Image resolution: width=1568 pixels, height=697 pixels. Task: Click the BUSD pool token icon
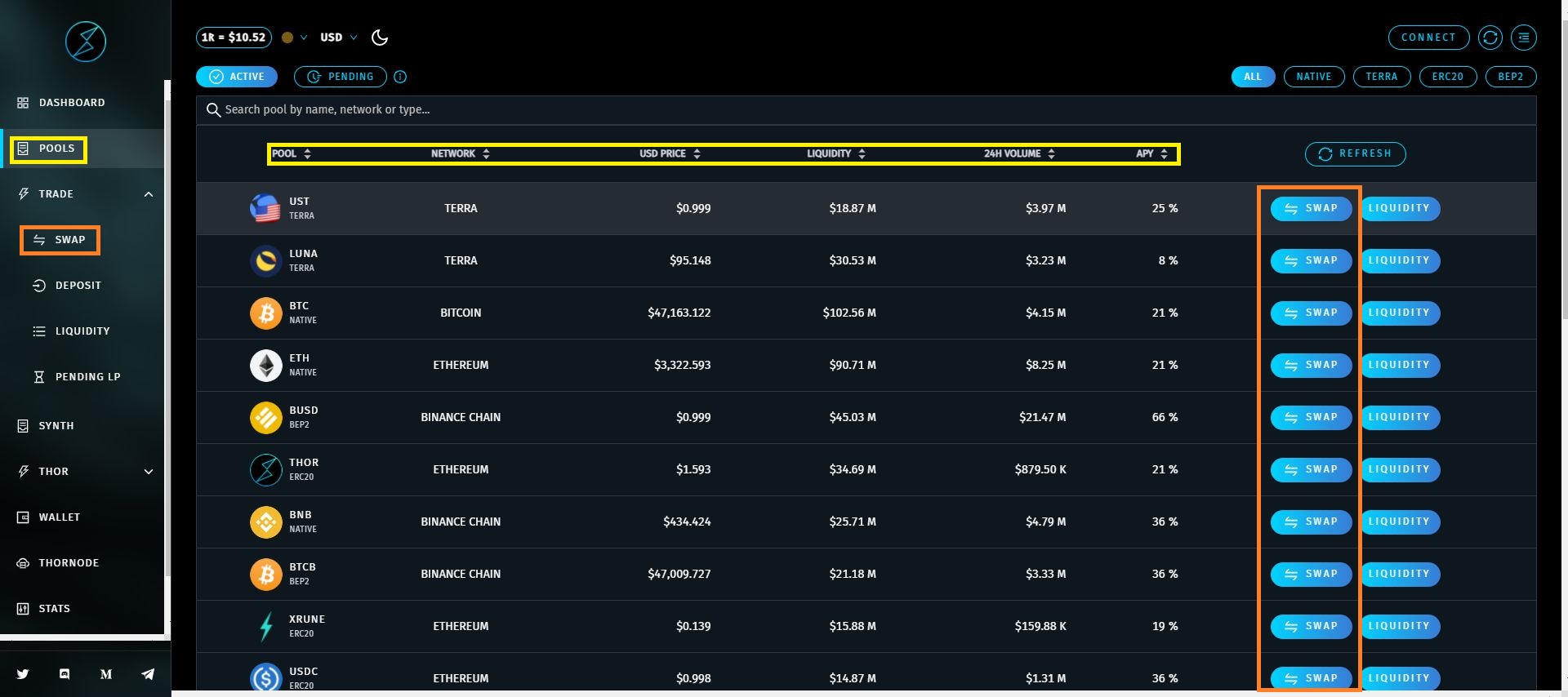coord(265,417)
